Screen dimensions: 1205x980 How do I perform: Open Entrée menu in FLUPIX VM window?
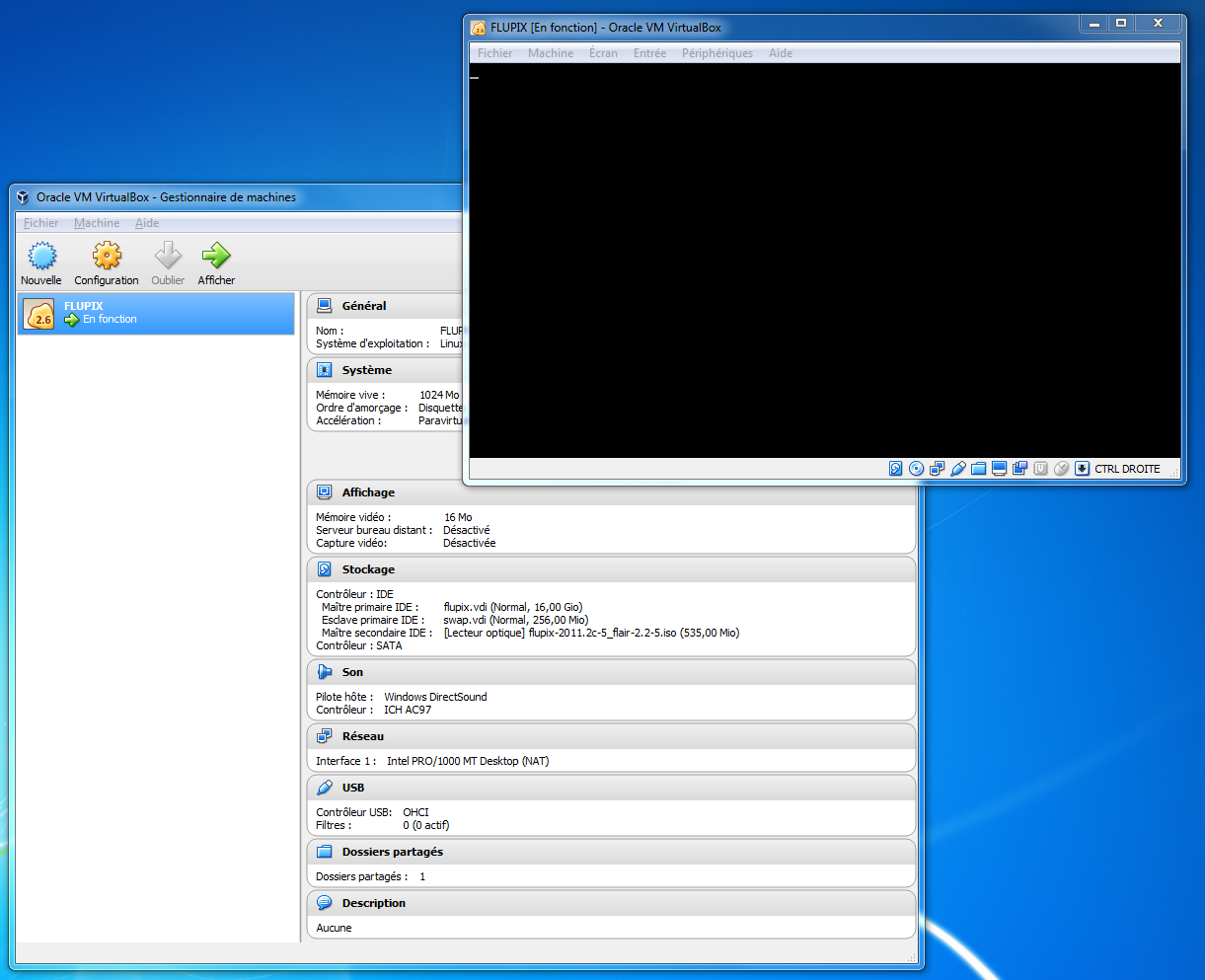(x=649, y=53)
